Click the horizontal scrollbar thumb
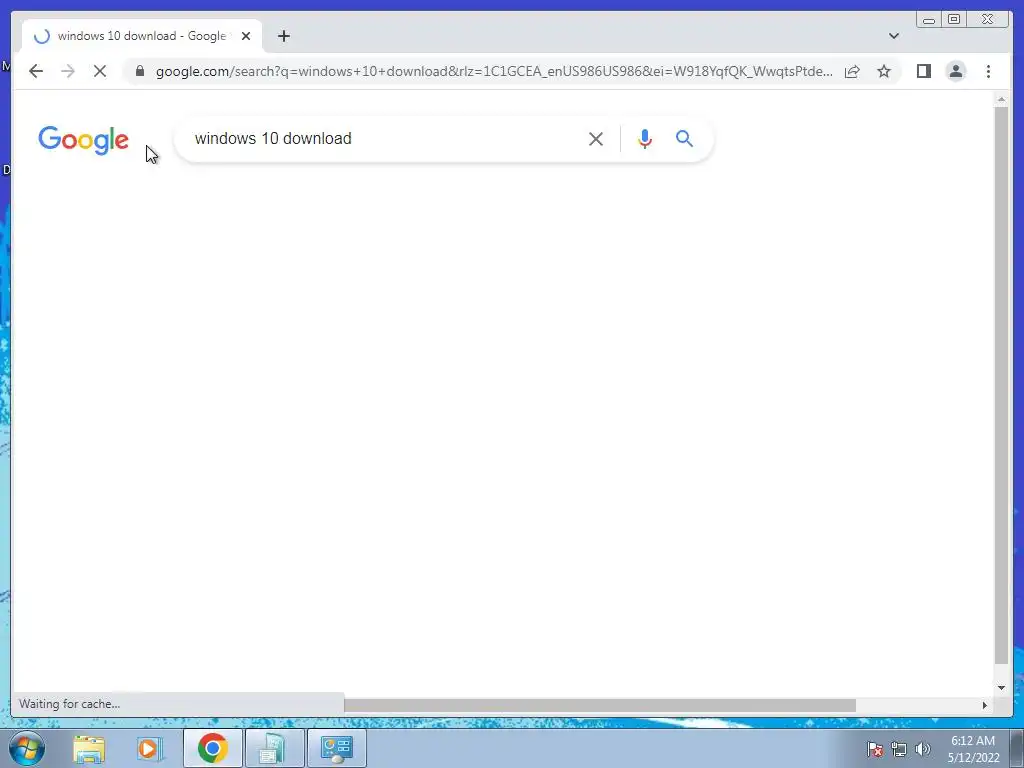 [x=600, y=705]
